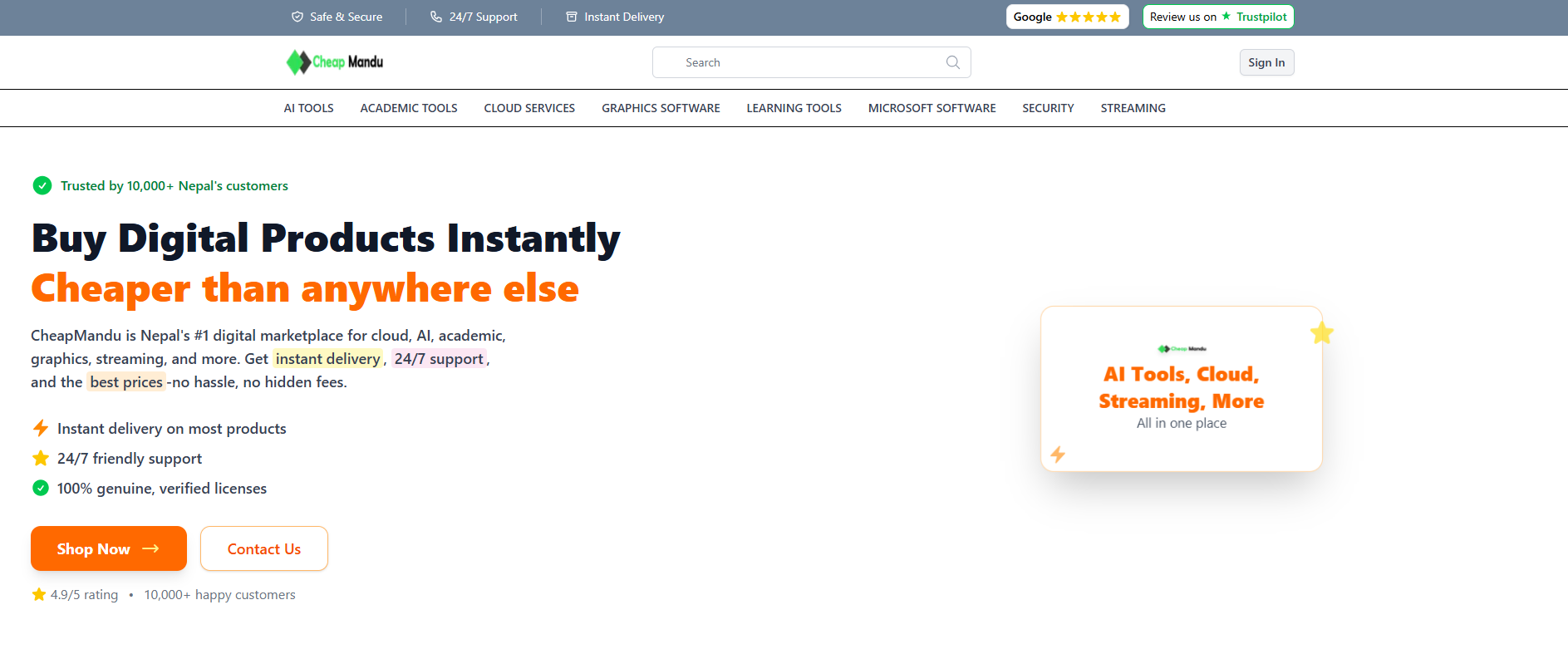1568x649 pixels.
Task: Click 'Trusted by 10,000+ Nepal's customers' text
Action: (x=174, y=185)
